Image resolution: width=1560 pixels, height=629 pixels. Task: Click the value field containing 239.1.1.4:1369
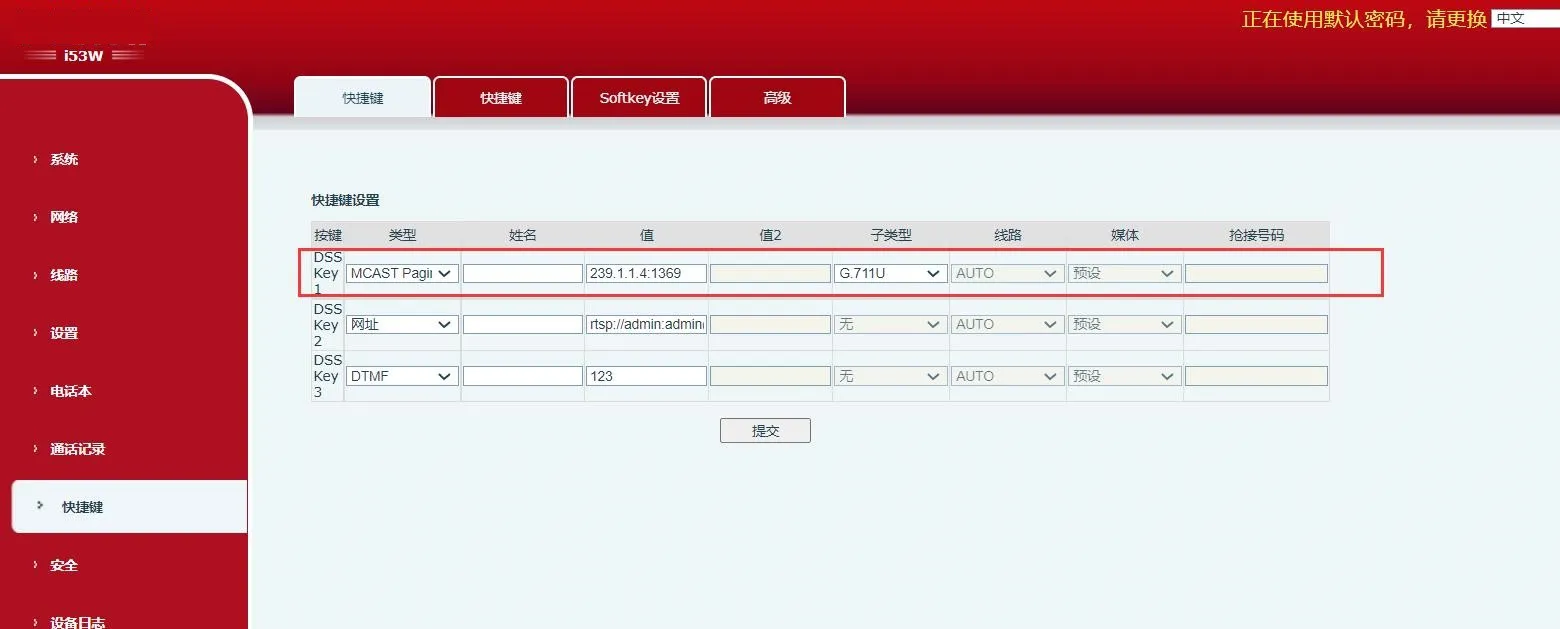pos(646,272)
